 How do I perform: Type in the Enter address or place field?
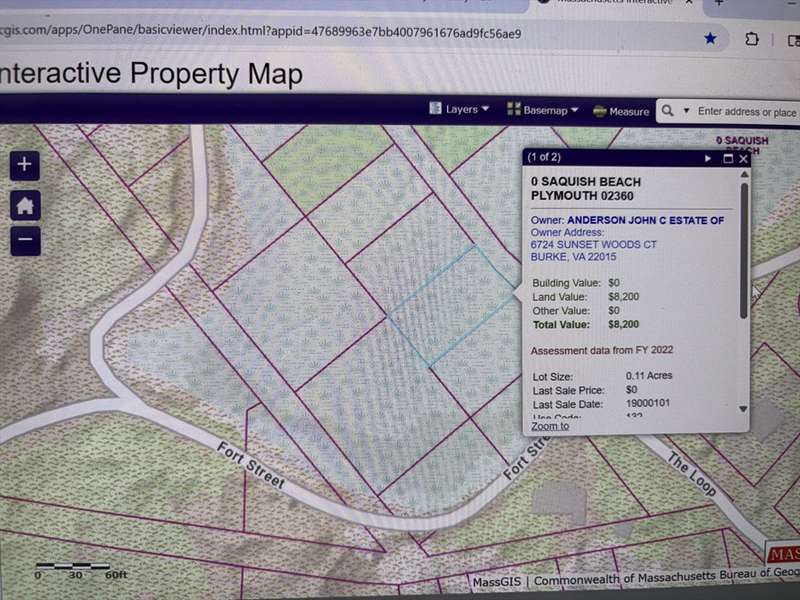pos(745,112)
